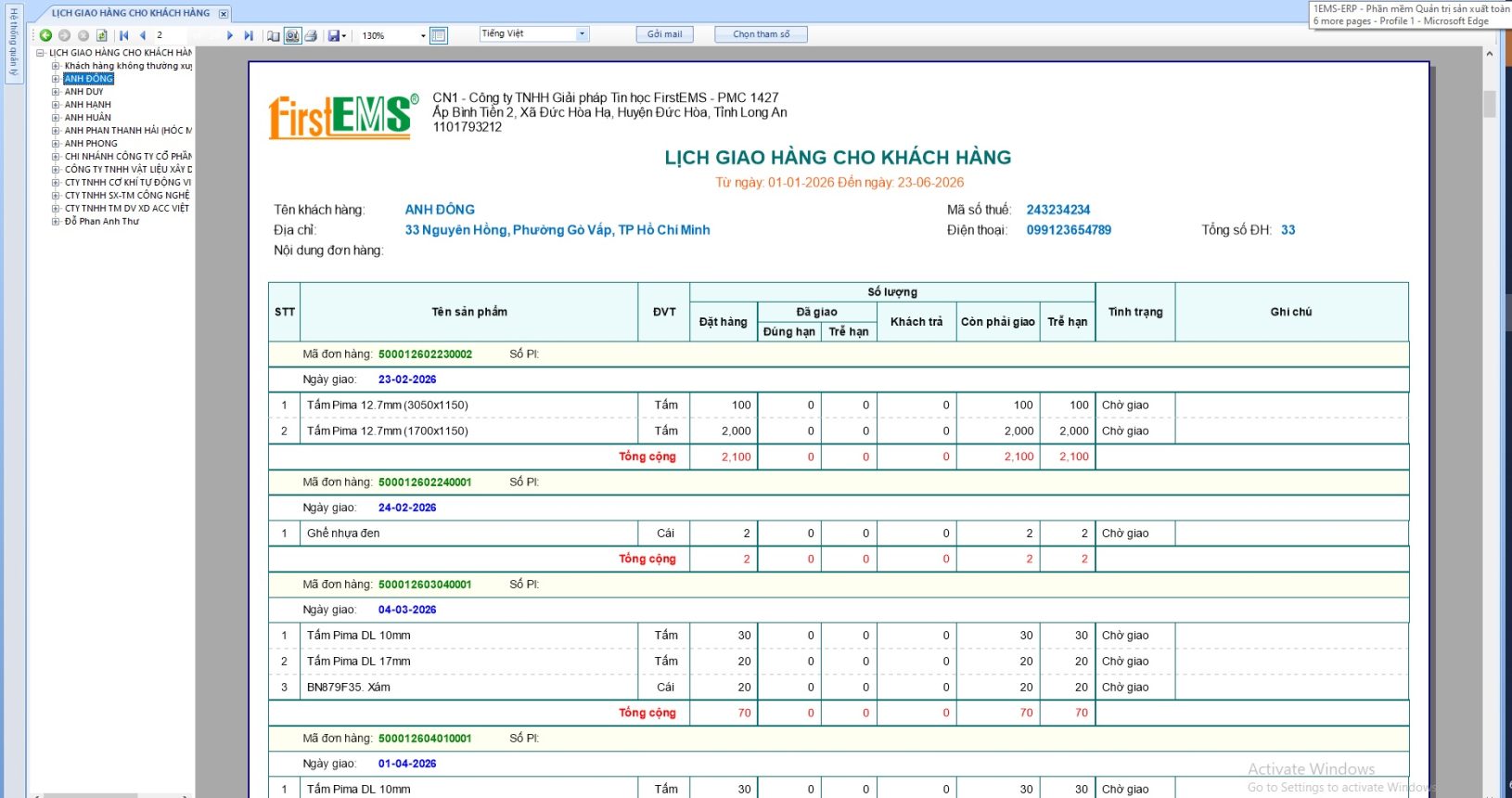Expand the ANH DUY tree node
Screen dimensions: 1512x798
[56, 92]
